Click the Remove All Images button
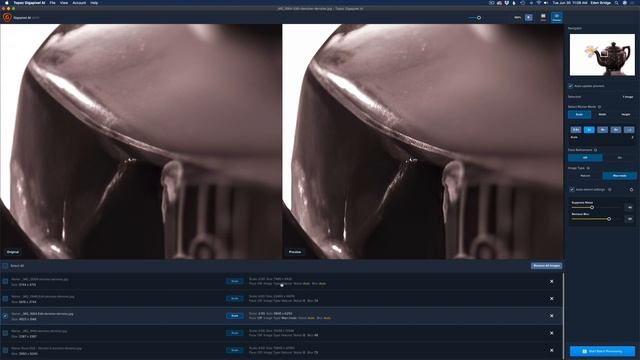Image resolution: width=640 pixels, height=360 pixels. pyautogui.click(x=547, y=266)
